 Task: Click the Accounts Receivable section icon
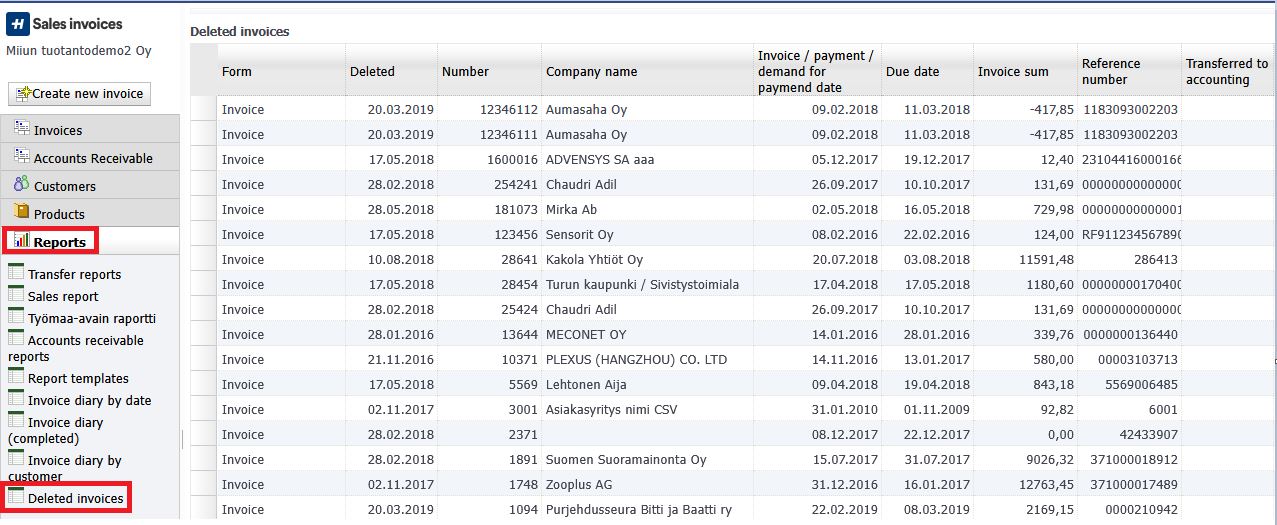pyautogui.click(x=22, y=157)
